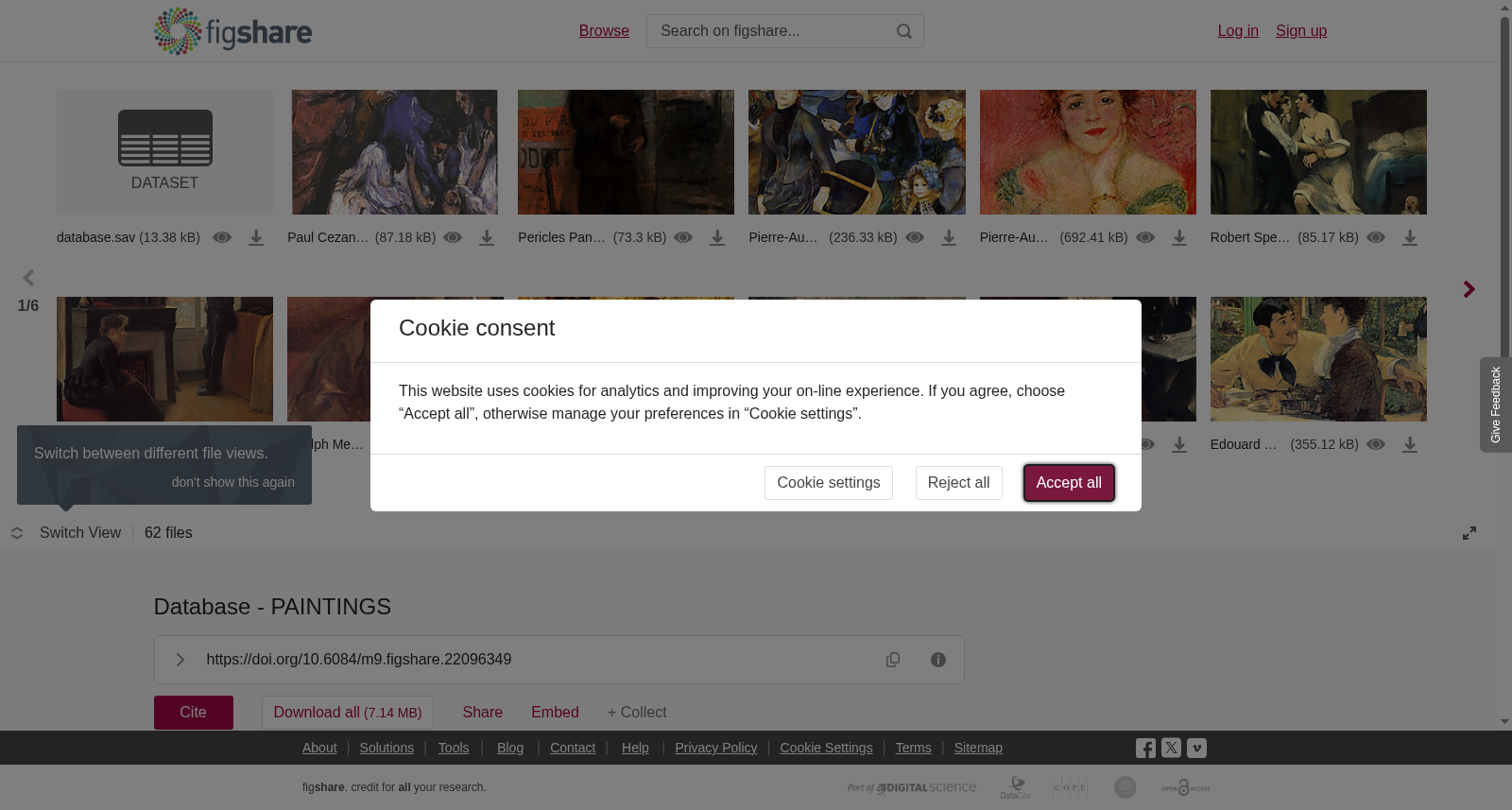The image size is (1512, 810).
Task: Accept all cookies
Action: pyautogui.click(x=1069, y=483)
